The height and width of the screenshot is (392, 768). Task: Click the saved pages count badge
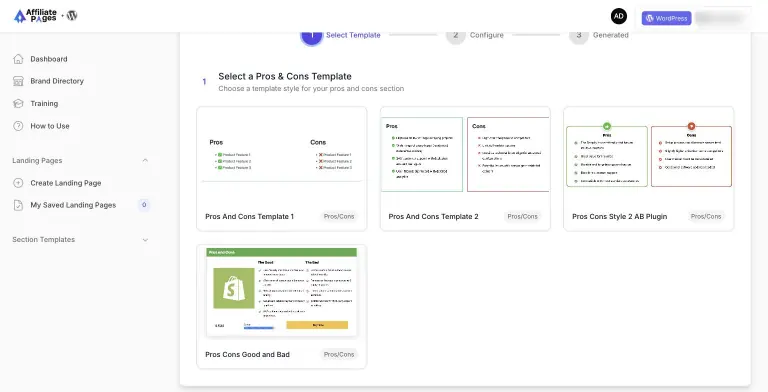tap(144, 205)
